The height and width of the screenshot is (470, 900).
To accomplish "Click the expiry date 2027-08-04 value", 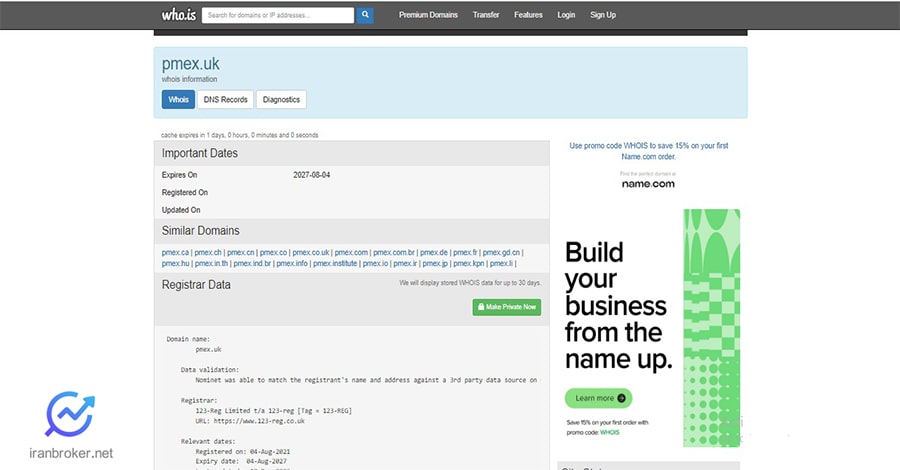I will click(312, 175).
